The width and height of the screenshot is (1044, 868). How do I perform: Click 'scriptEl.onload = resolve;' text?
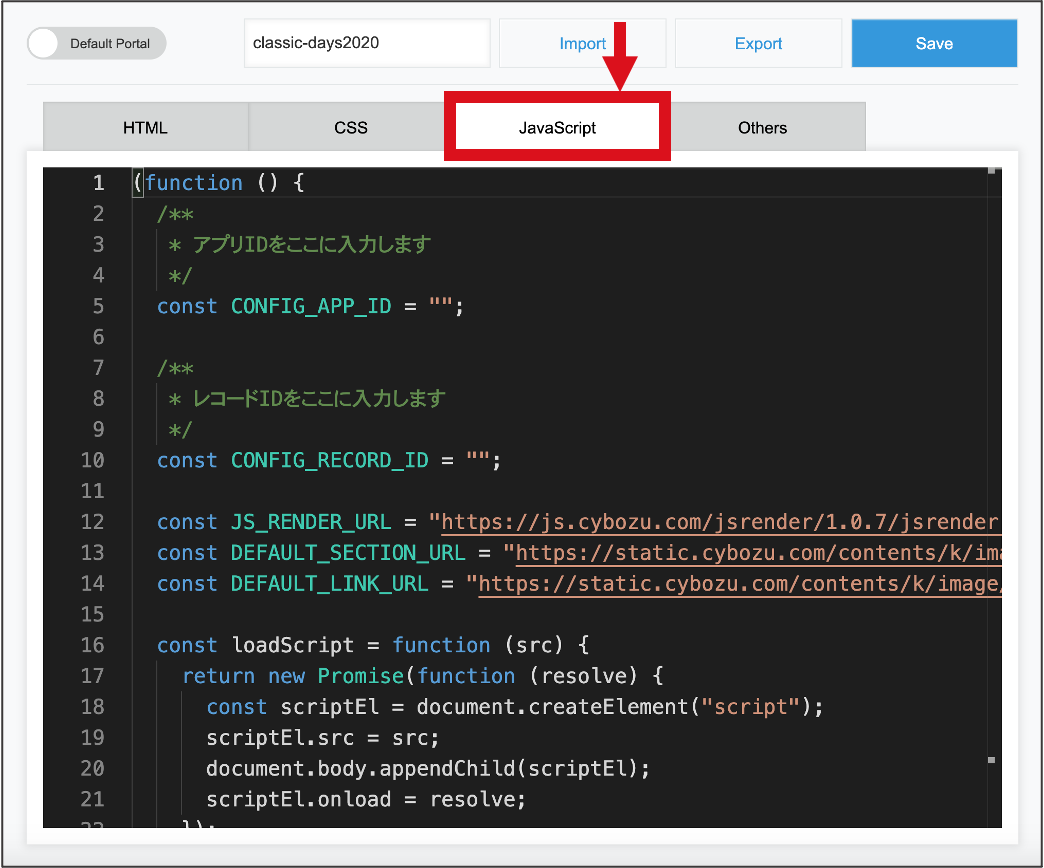(x=366, y=799)
